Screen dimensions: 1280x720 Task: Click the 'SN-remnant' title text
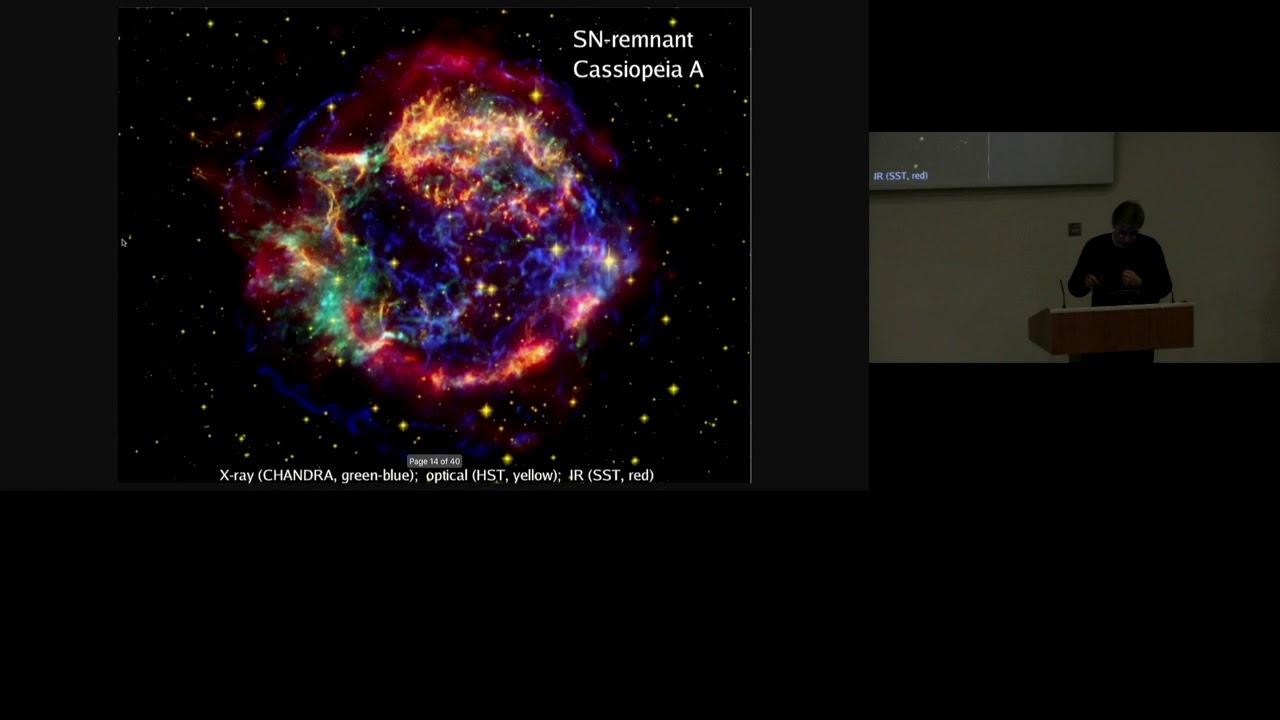pos(632,40)
